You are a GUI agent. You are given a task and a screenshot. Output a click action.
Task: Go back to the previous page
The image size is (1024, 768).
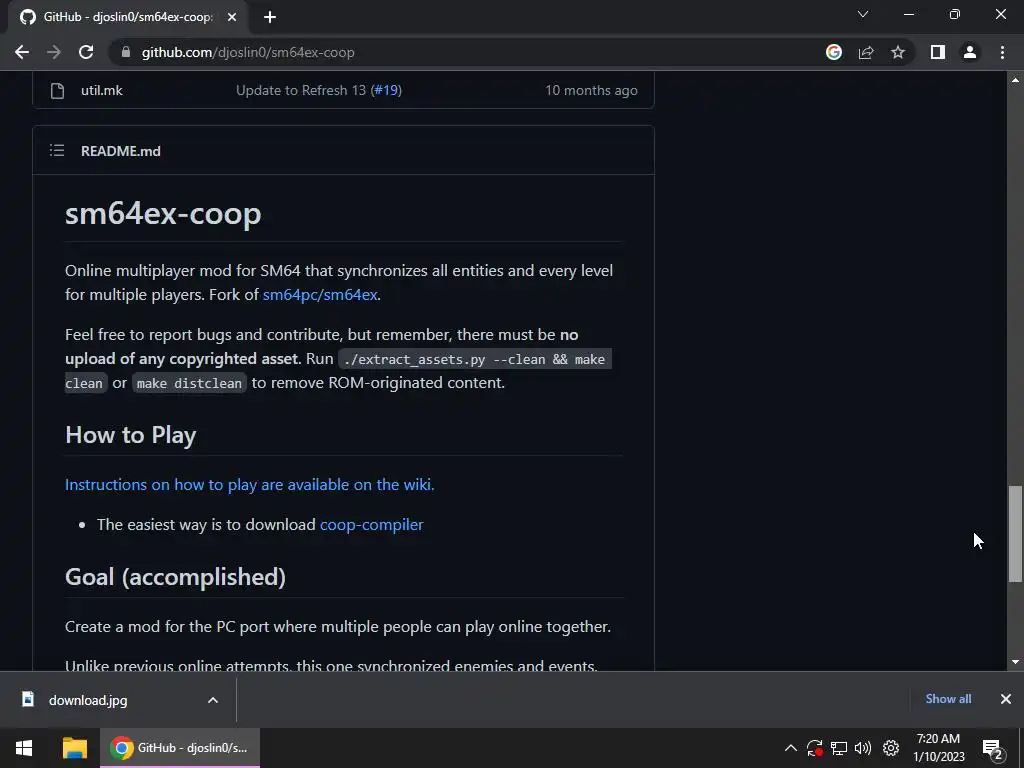(x=22, y=52)
